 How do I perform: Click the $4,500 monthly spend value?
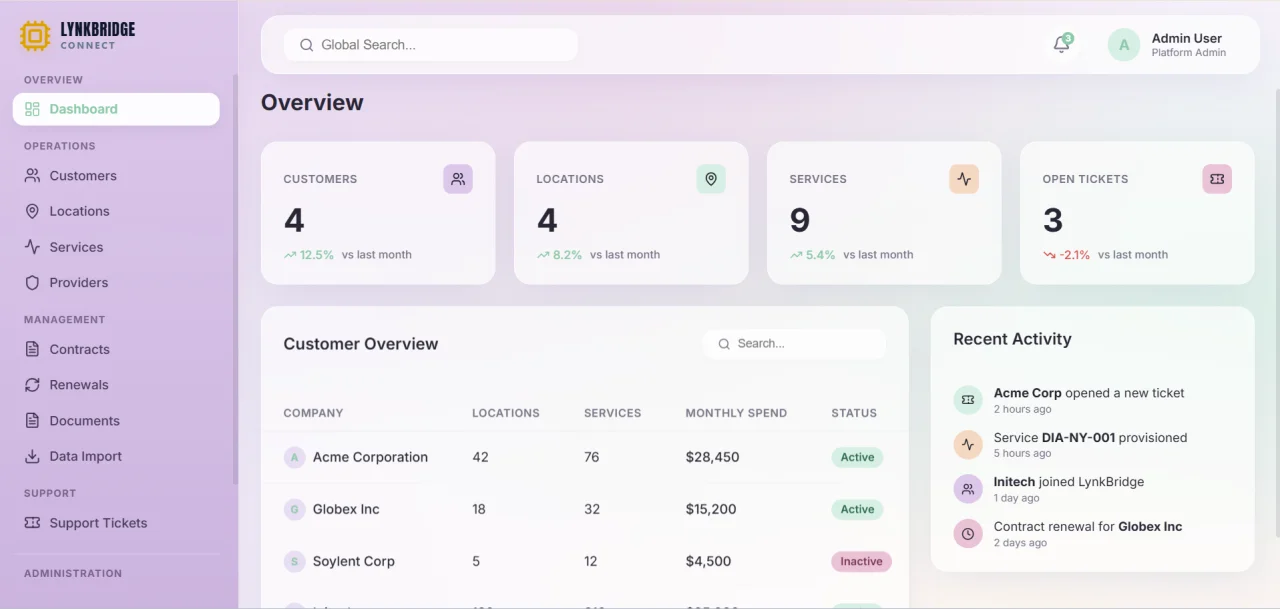point(708,562)
